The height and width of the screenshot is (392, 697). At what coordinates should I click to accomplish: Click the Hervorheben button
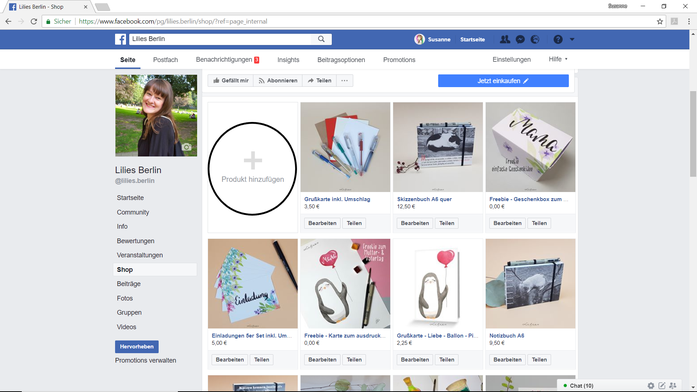coord(136,347)
